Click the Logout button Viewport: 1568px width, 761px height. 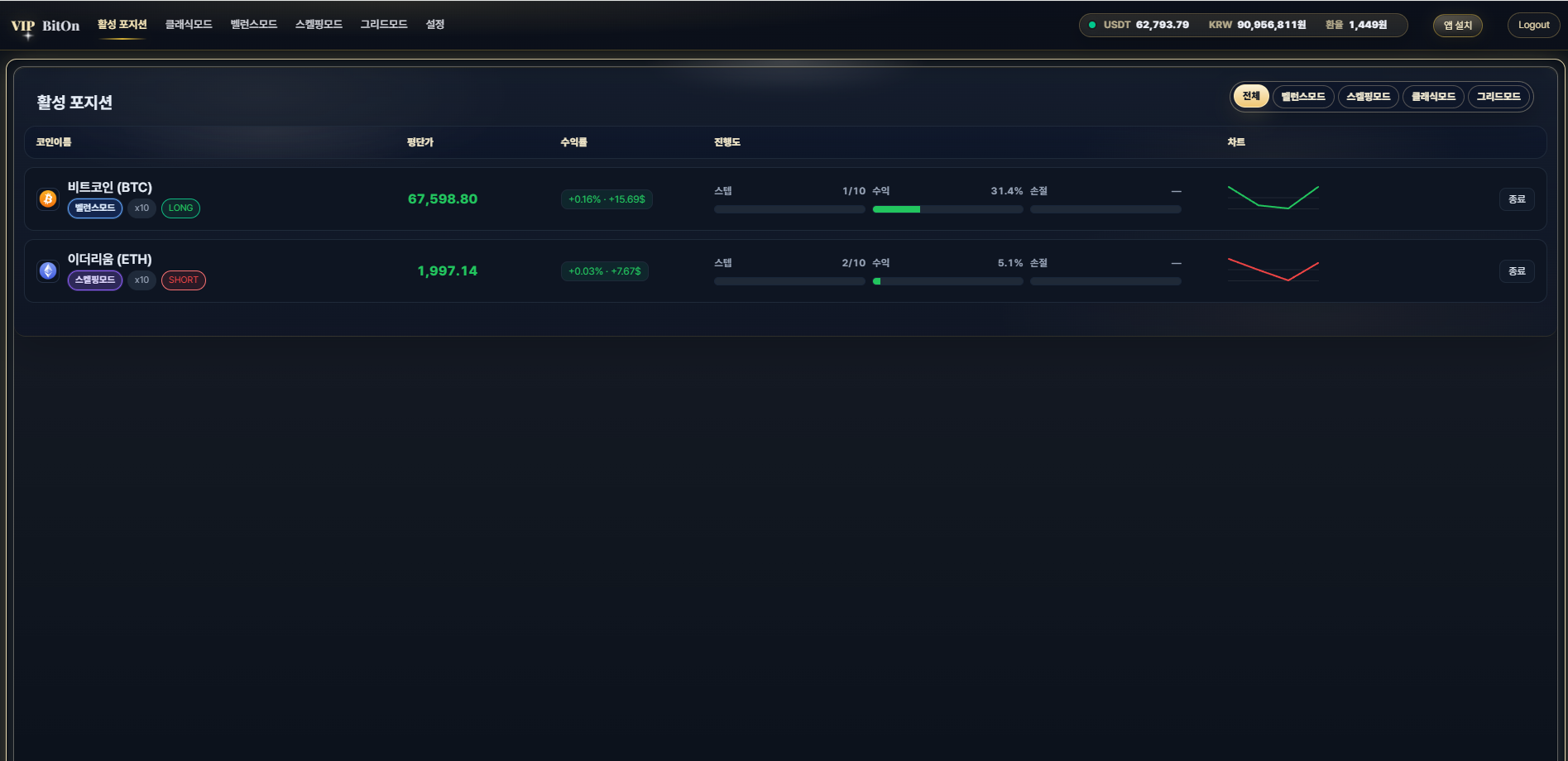1533,25
